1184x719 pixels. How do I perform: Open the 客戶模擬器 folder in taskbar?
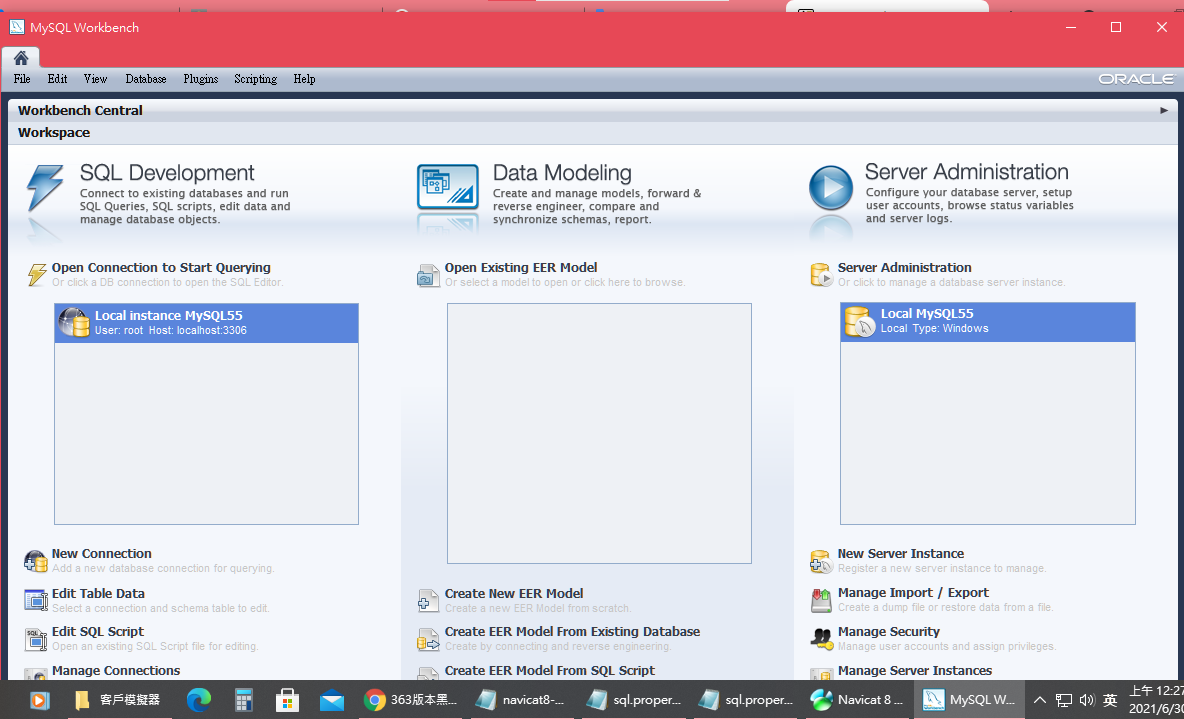[x=117, y=700]
